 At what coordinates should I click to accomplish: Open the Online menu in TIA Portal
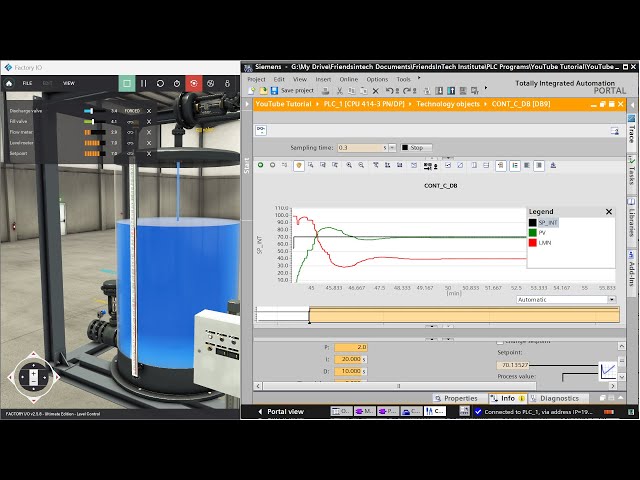pos(349,79)
